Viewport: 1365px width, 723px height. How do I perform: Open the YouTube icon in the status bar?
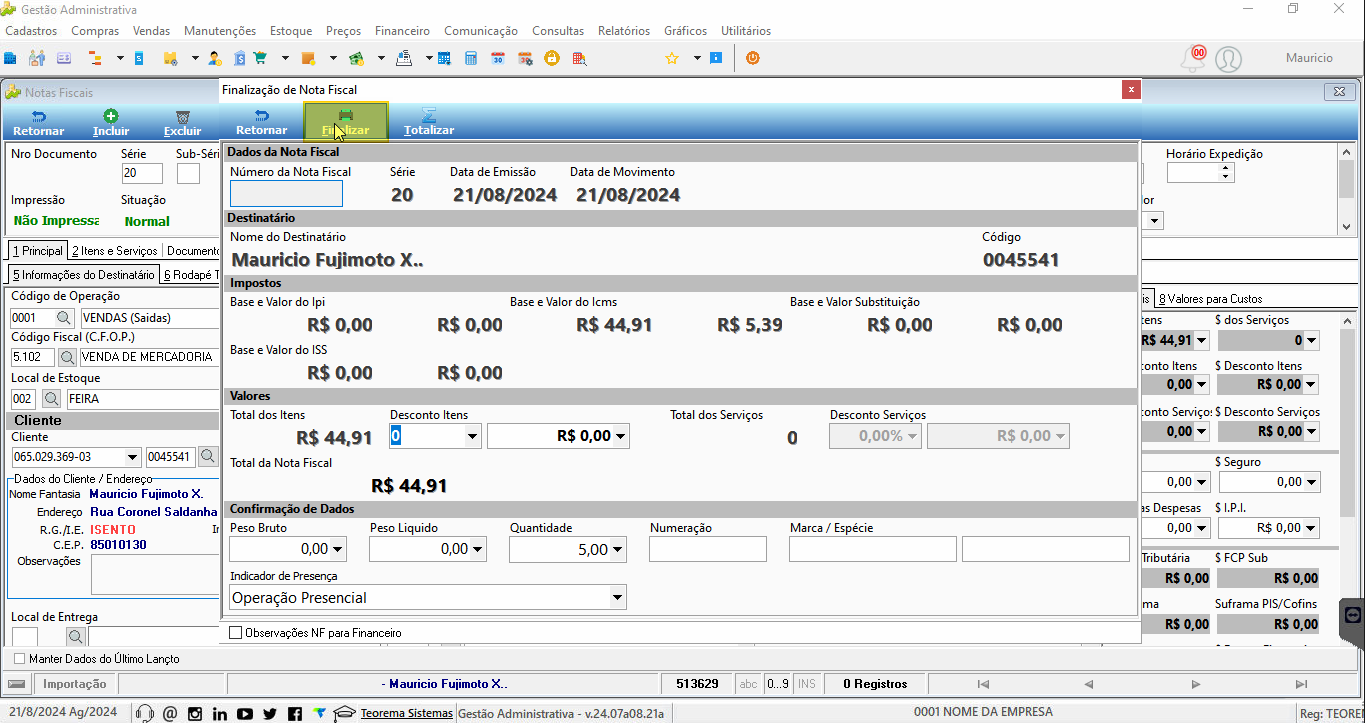[245, 713]
